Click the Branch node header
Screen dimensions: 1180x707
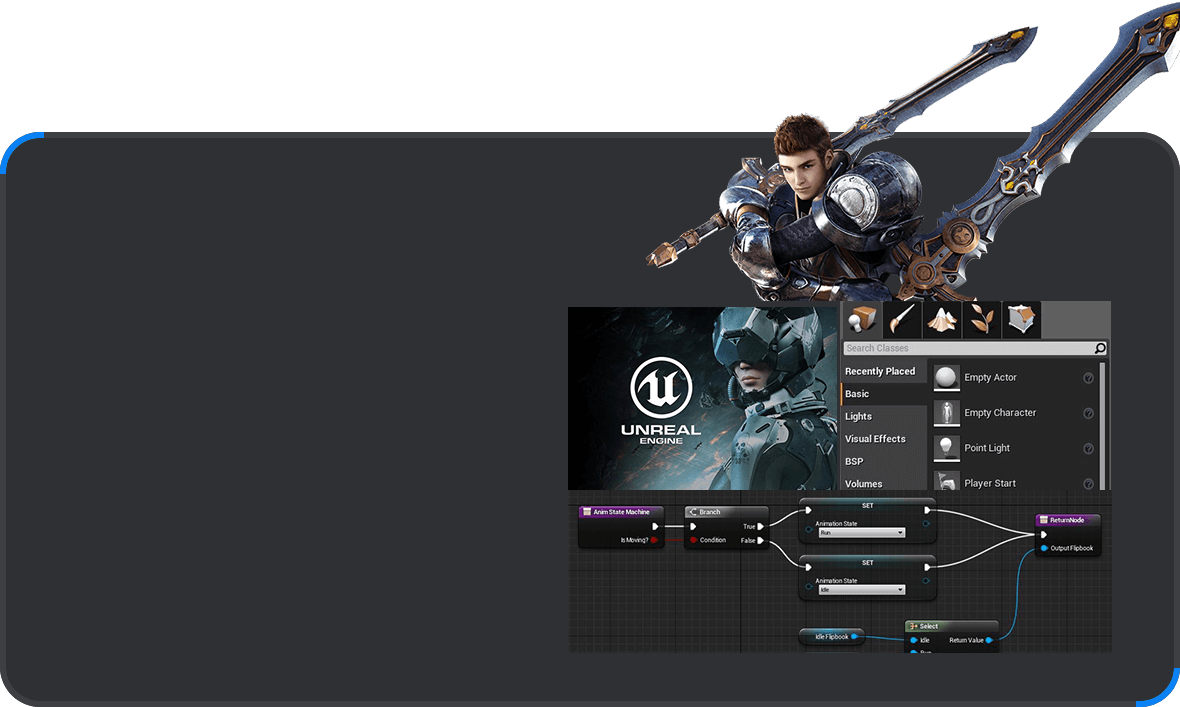point(719,512)
